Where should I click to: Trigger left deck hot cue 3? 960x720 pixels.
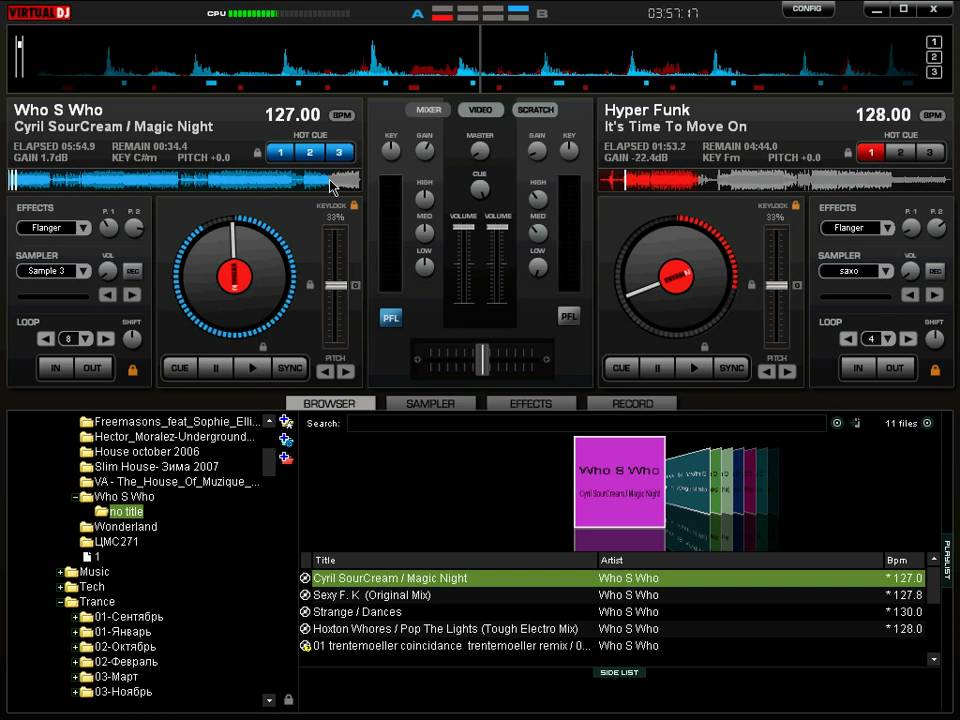tap(339, 152)
